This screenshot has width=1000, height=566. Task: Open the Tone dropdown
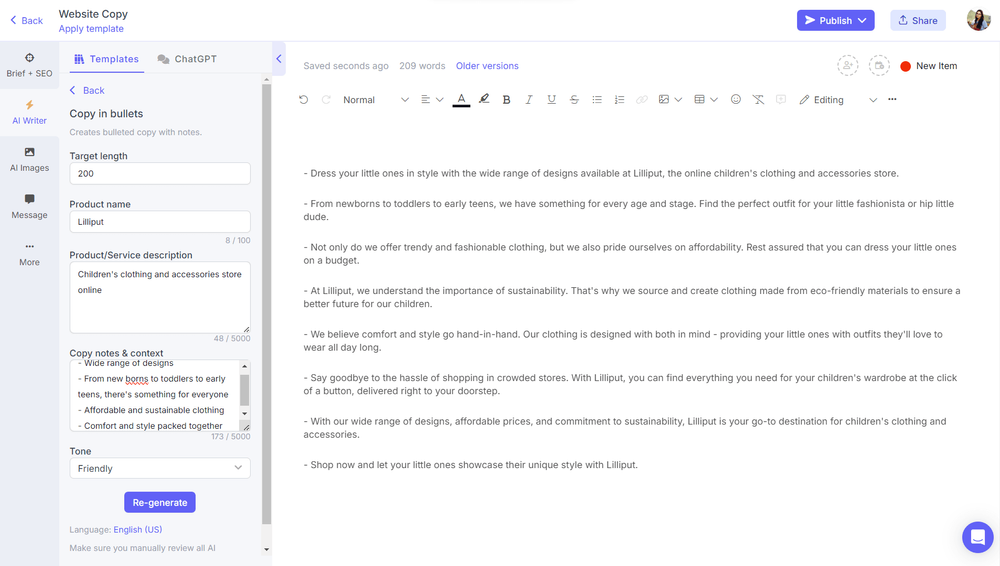(x=160, y=468)
